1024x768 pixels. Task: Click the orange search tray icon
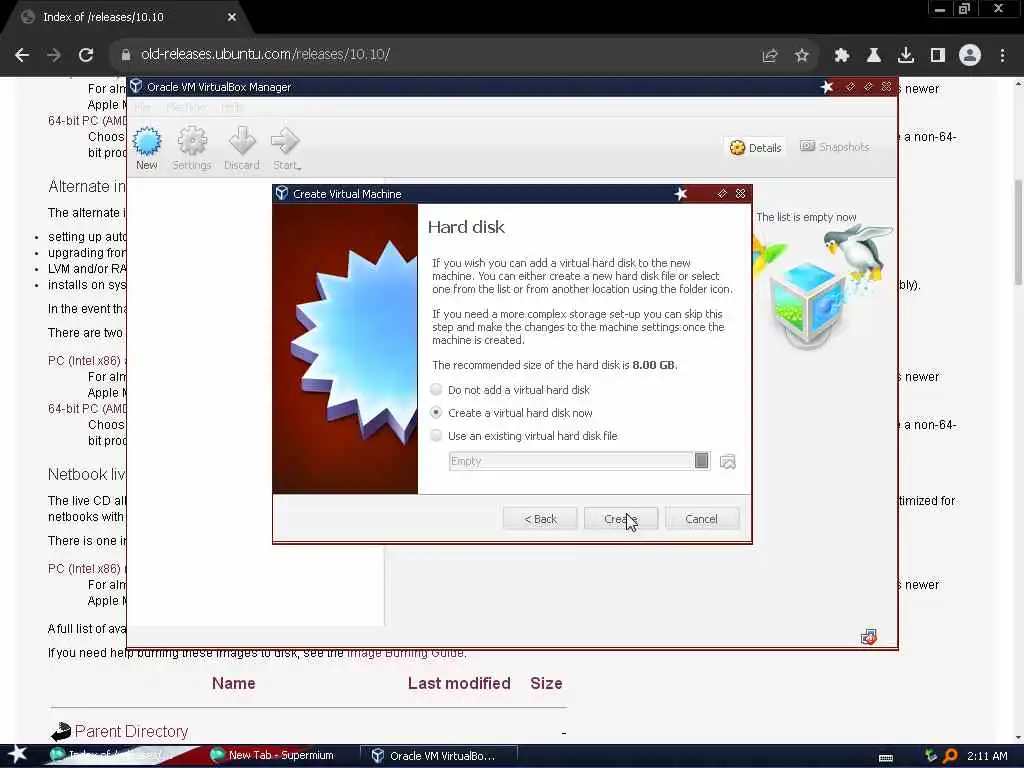pos(951,756)
